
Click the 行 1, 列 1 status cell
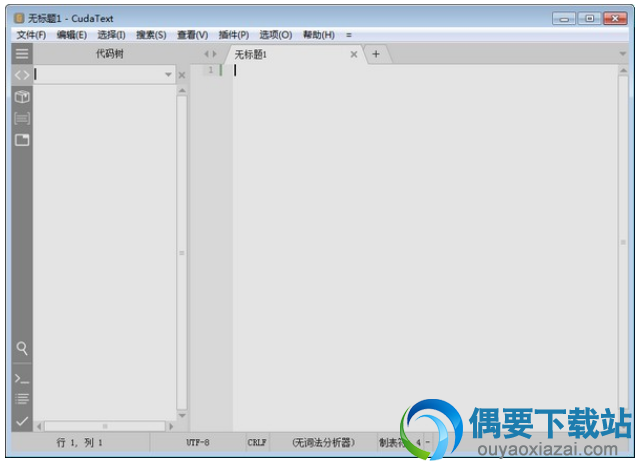click(x=80, y=443)
